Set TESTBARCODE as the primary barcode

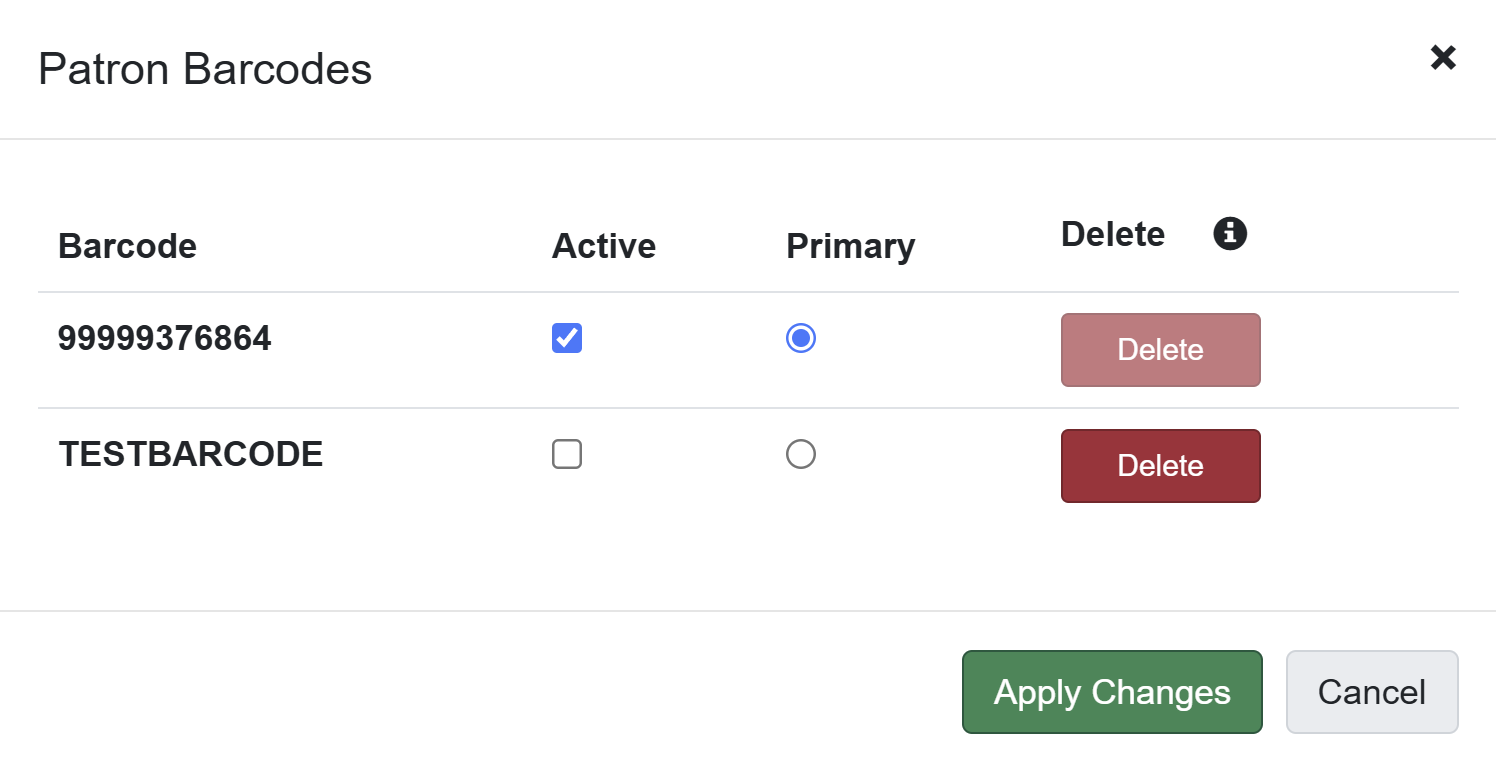tap(801, 455)
